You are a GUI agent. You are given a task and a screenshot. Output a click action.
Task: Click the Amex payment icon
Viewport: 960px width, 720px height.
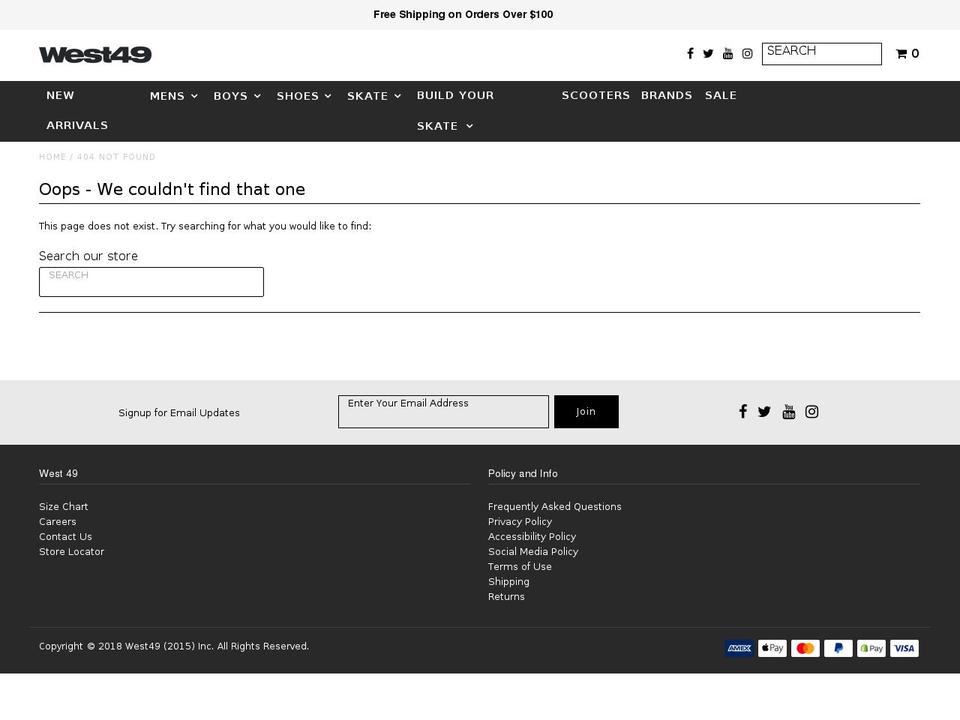(740, 648)
